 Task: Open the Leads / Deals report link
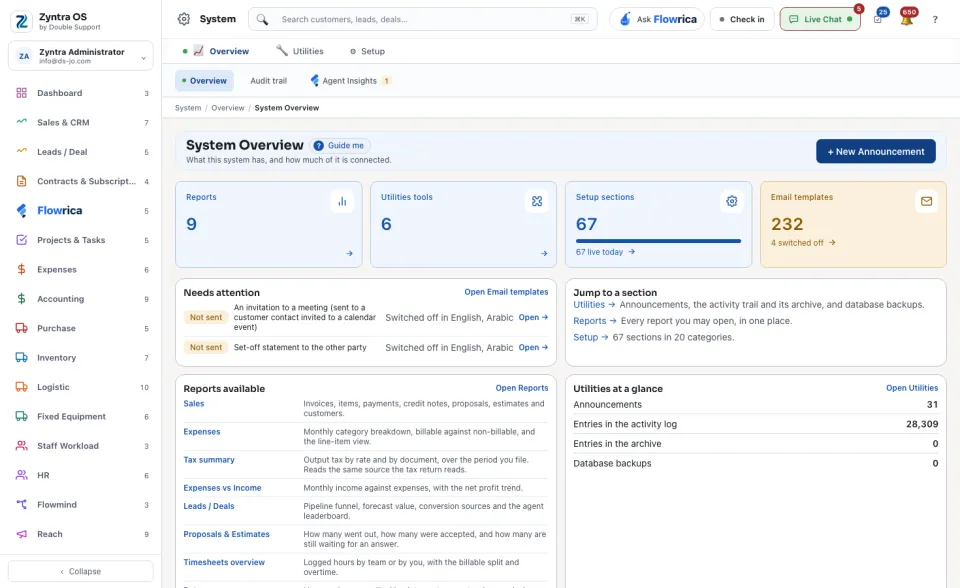[x=209, y=507]
